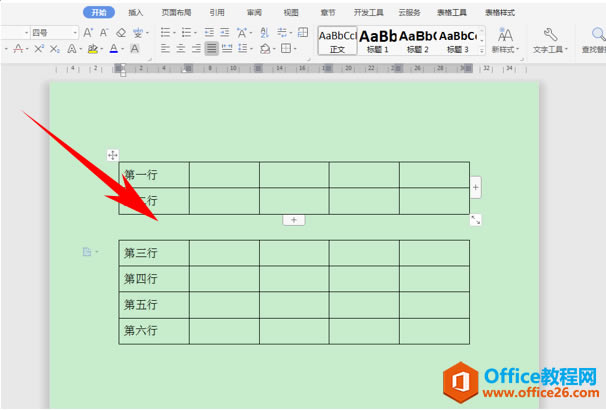Open the new style dropdown

pyautogui.click(x=505, y=49)
